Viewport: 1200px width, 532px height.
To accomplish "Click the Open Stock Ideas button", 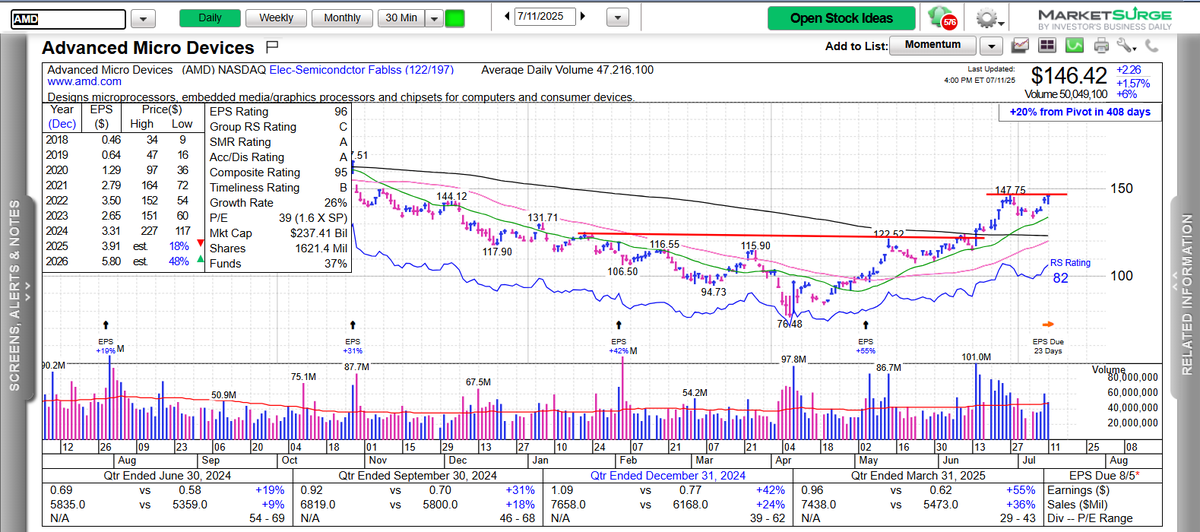I will pos(840,18).
